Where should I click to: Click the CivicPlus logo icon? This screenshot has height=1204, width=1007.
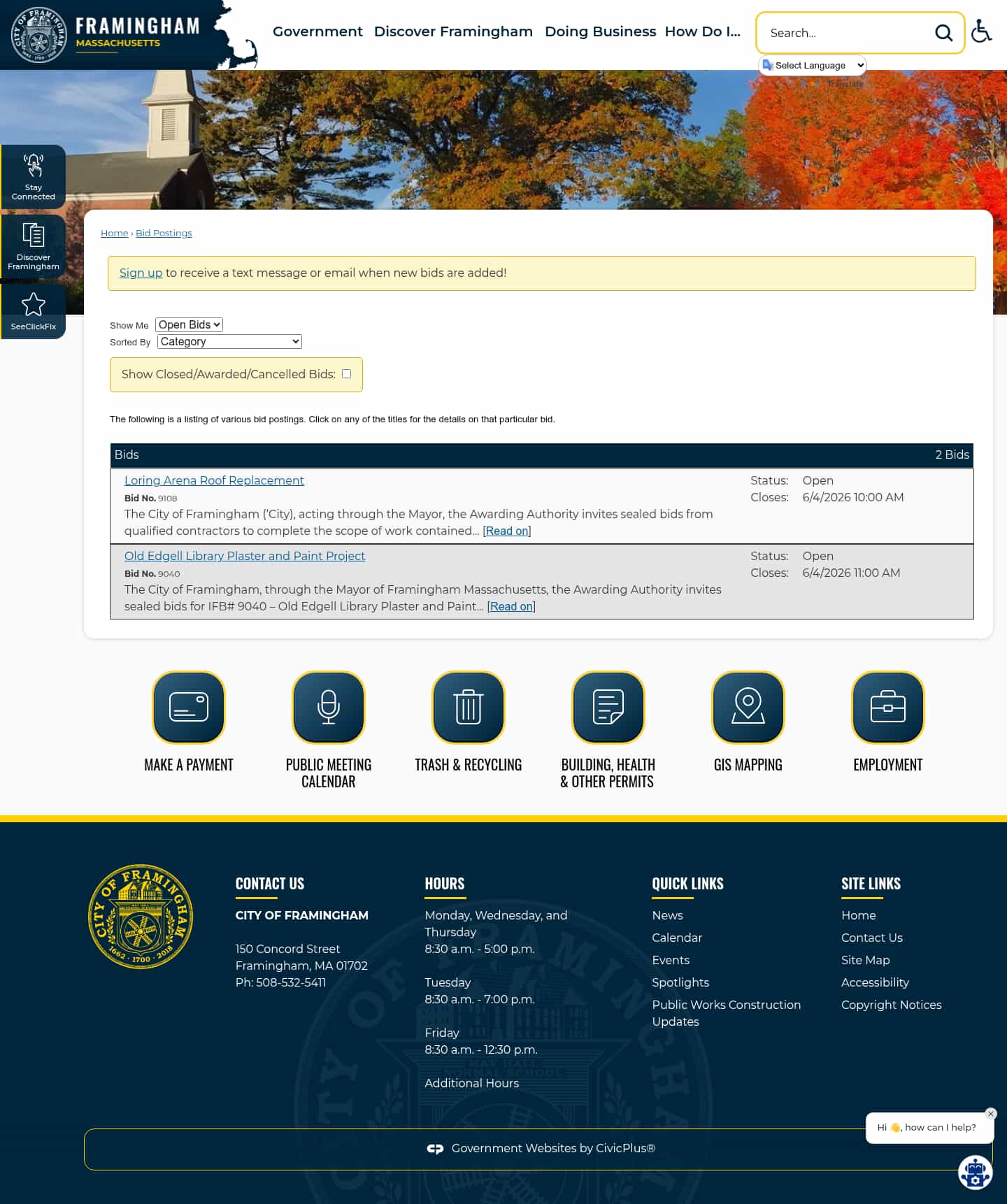[x=435, y=1149]
